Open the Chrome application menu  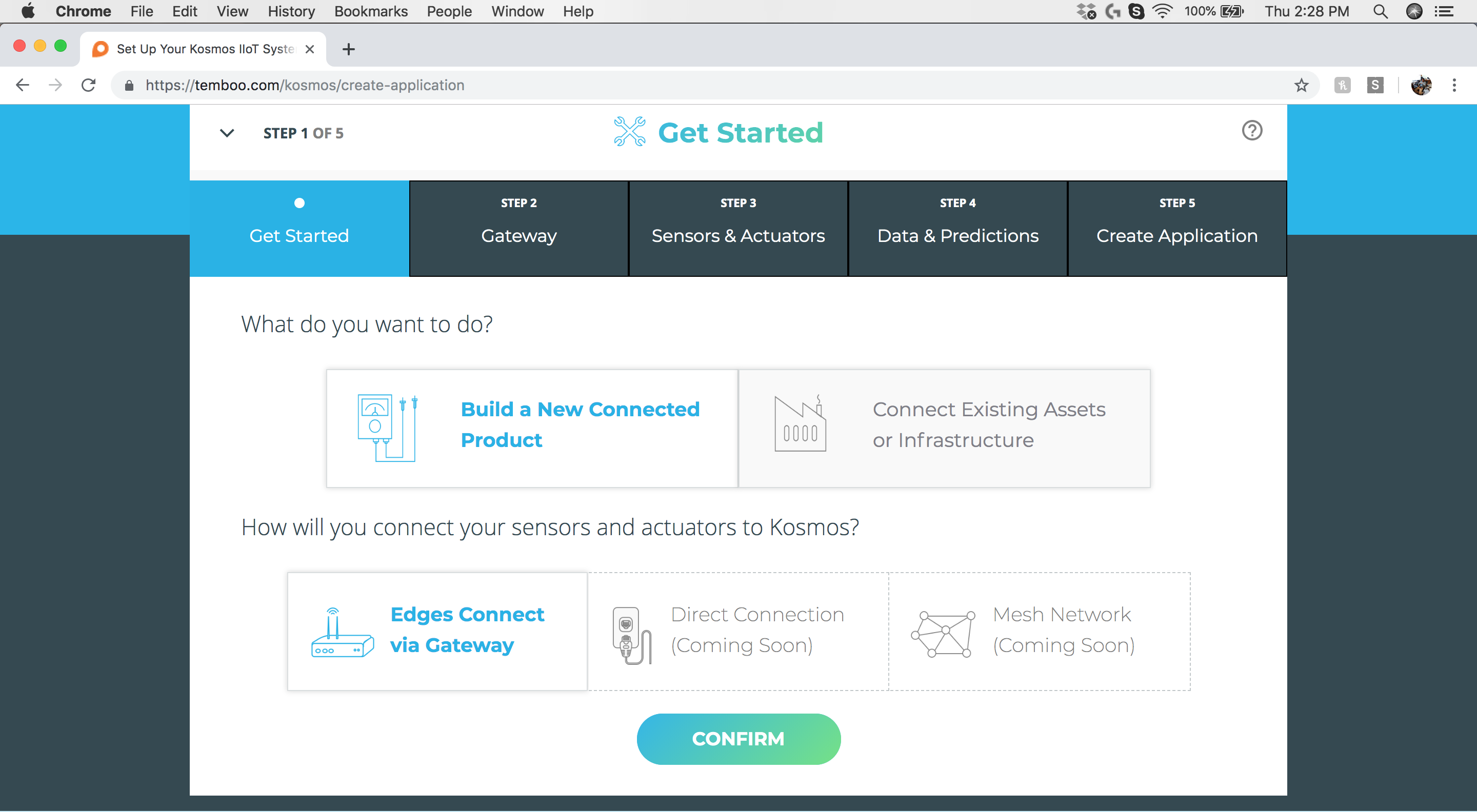click(x=83, y=11)
